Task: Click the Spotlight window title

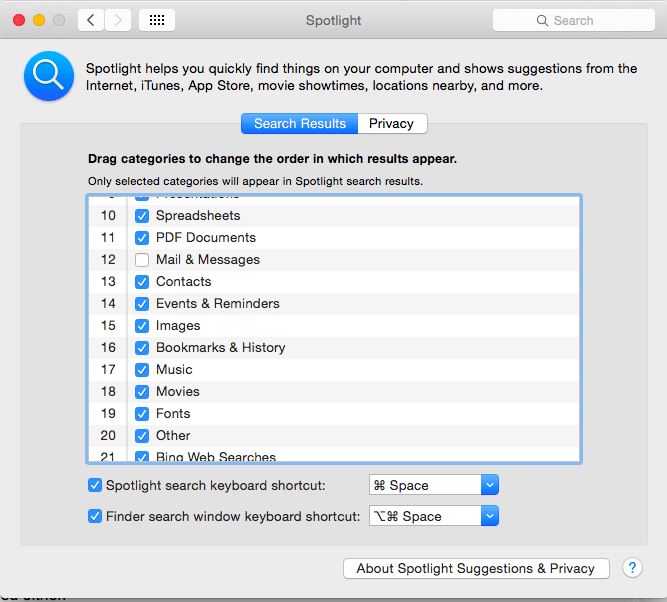Action: 334,20
